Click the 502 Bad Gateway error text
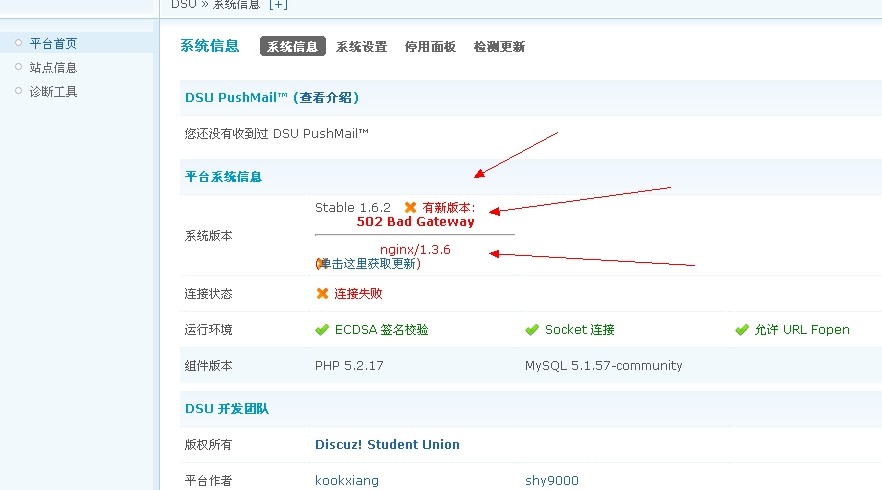Screen dimensions: 882x490 [x=416, y=222]
